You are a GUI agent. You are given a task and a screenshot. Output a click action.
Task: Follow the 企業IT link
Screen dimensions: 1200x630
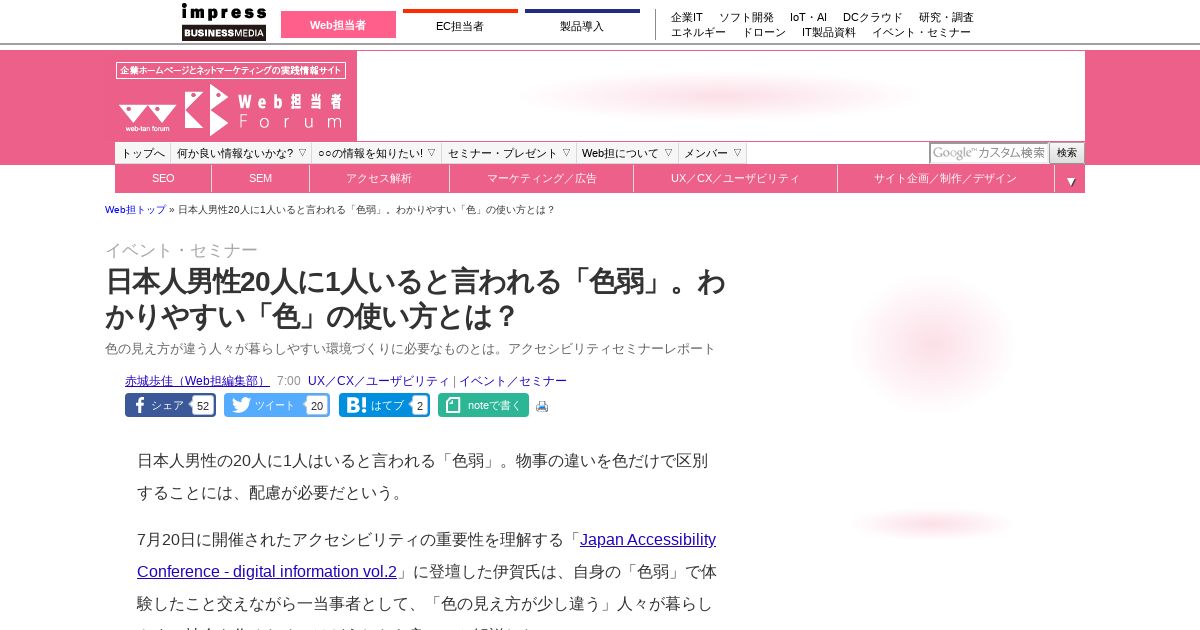tap(687, 17)
